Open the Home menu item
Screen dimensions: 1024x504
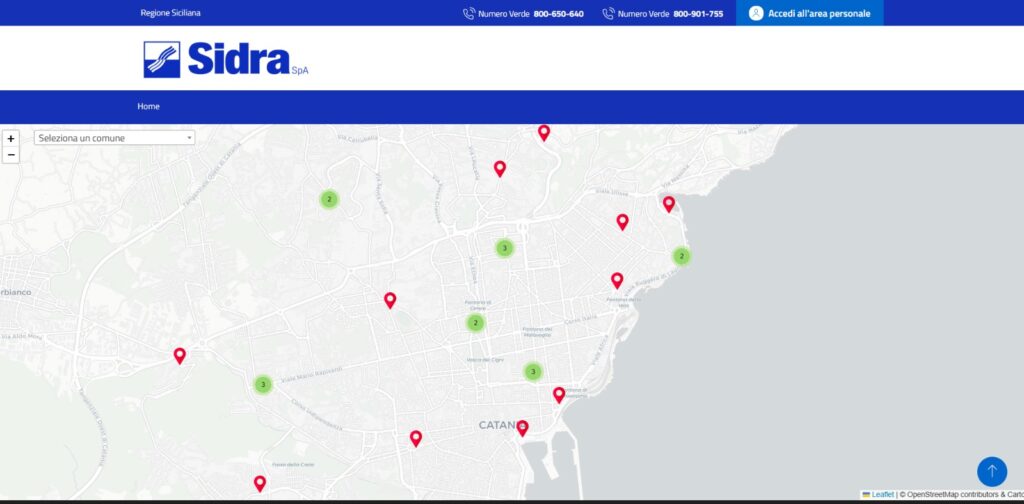coord(148,106)
